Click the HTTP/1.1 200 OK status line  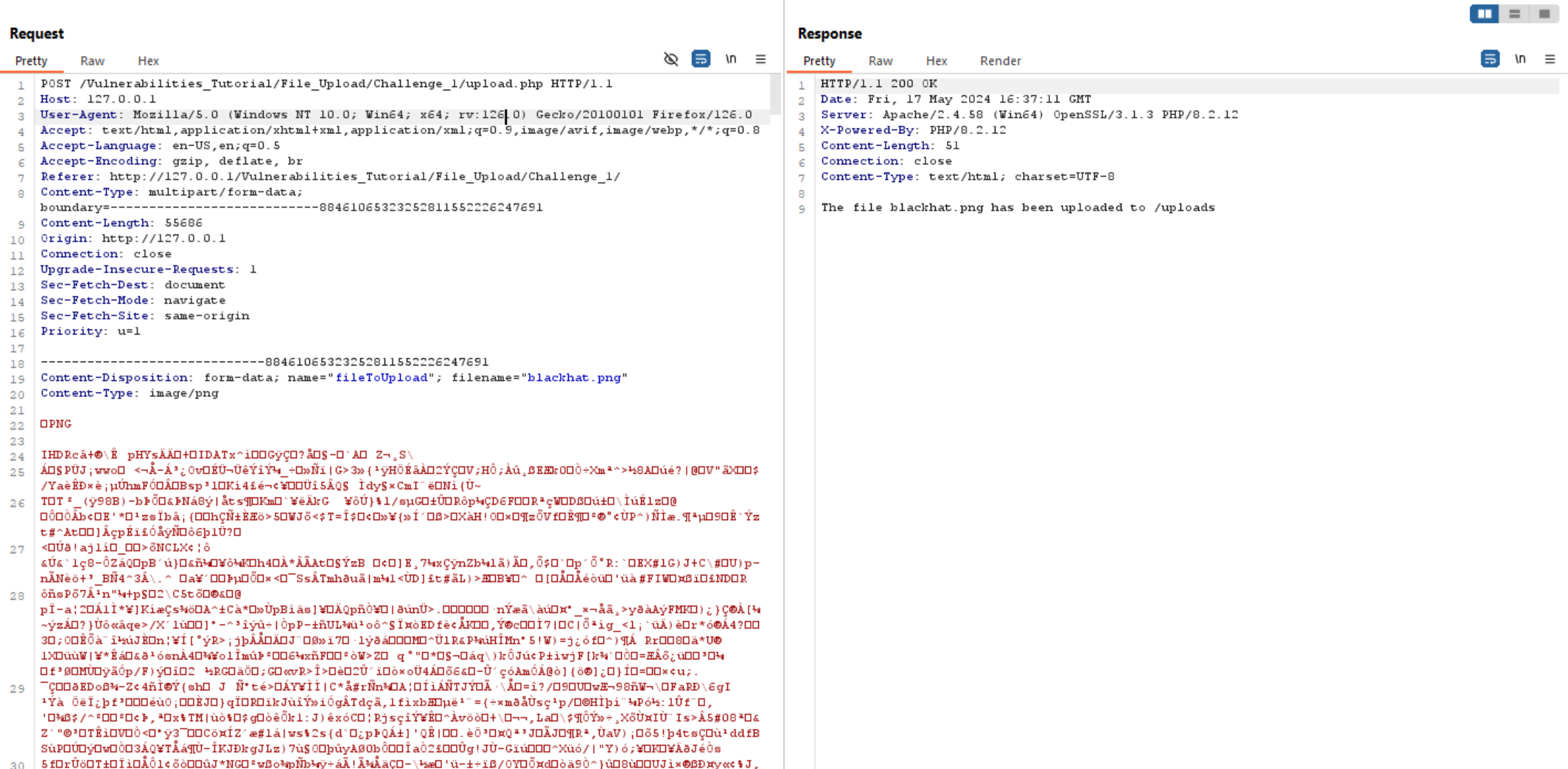tap(879, 84)
